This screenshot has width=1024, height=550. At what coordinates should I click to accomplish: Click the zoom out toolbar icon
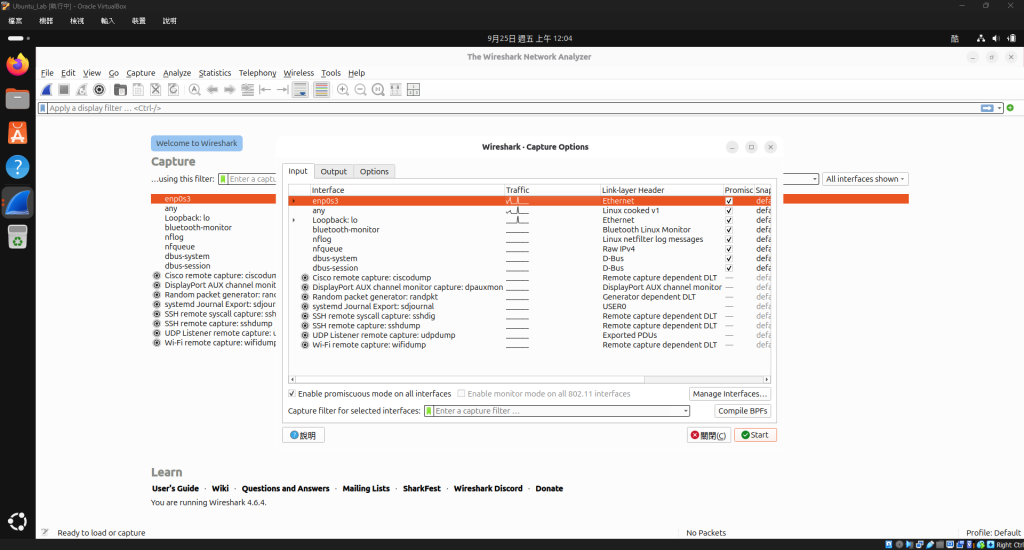[x=360, y=90]
